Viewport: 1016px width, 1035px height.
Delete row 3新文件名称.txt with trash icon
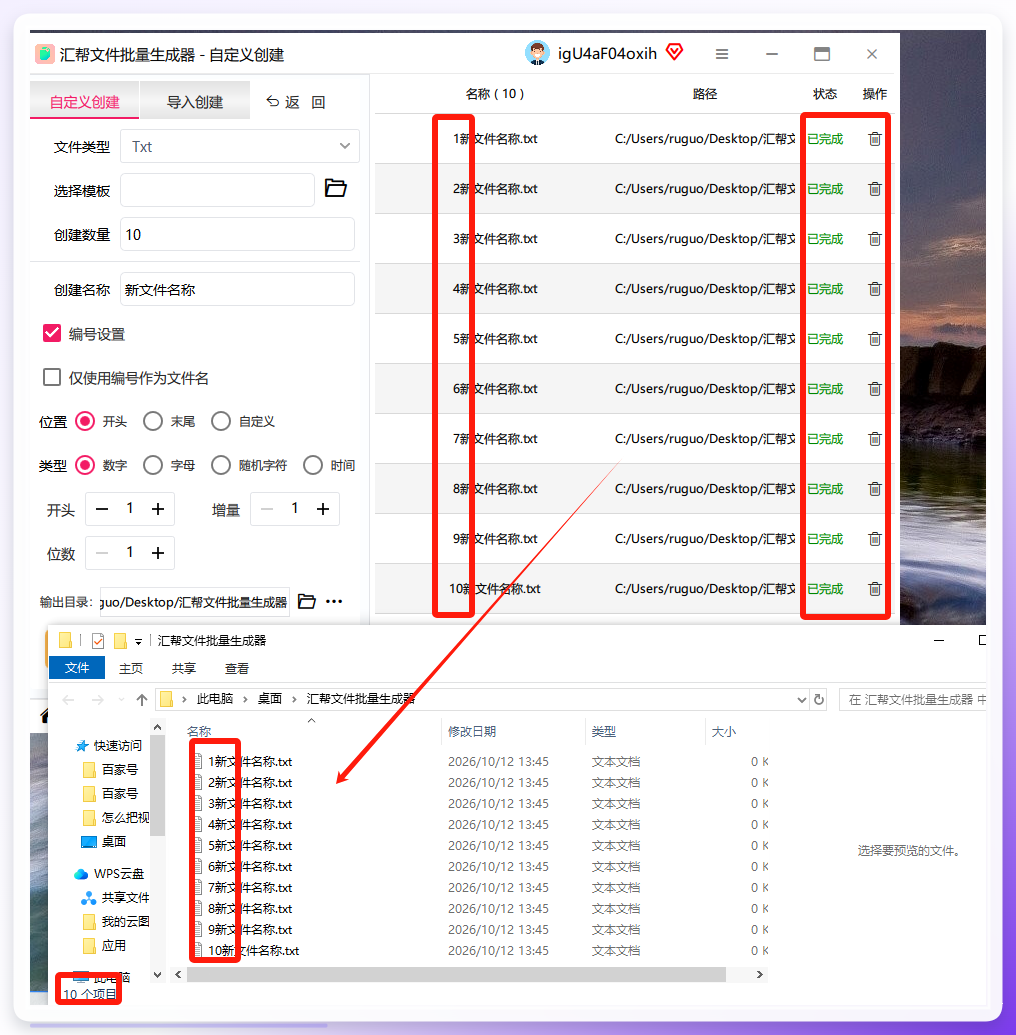coord(875,239)
